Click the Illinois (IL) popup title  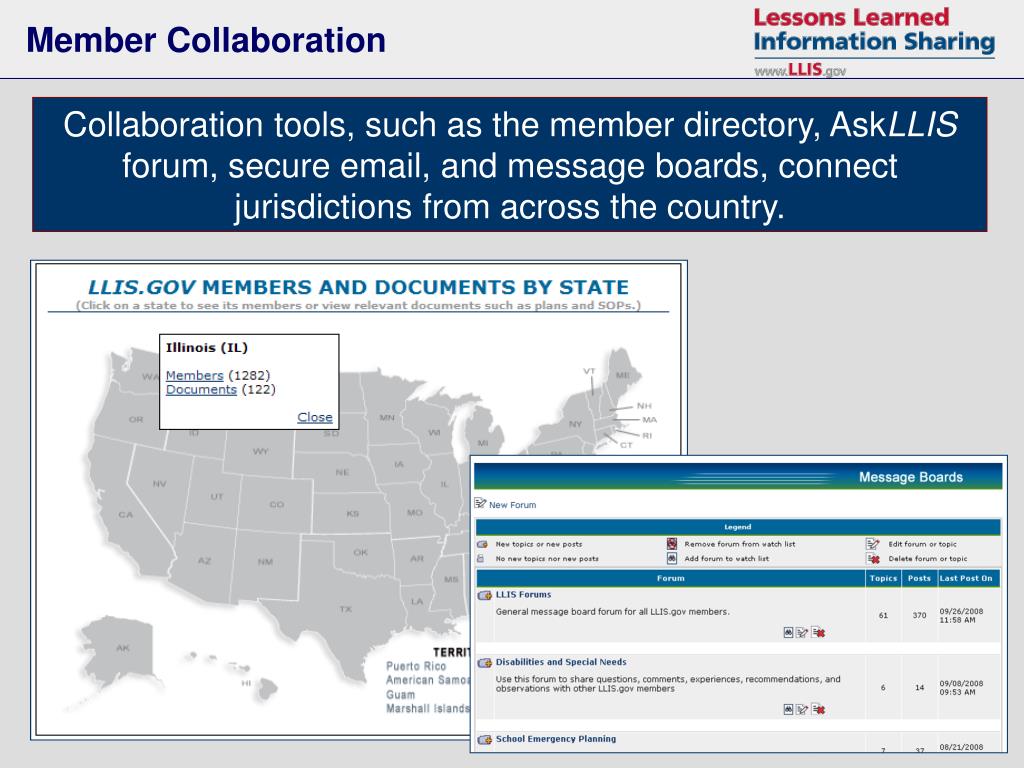pos(207,347)
